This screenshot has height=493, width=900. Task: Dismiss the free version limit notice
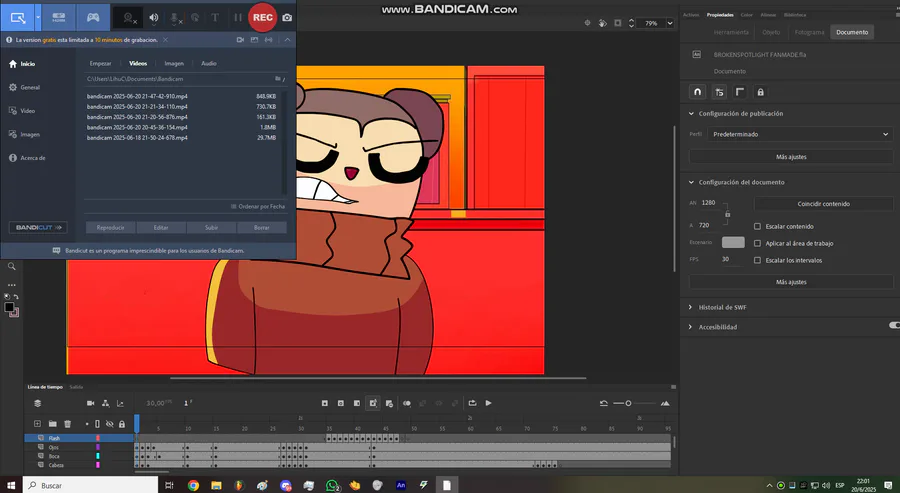165,40
